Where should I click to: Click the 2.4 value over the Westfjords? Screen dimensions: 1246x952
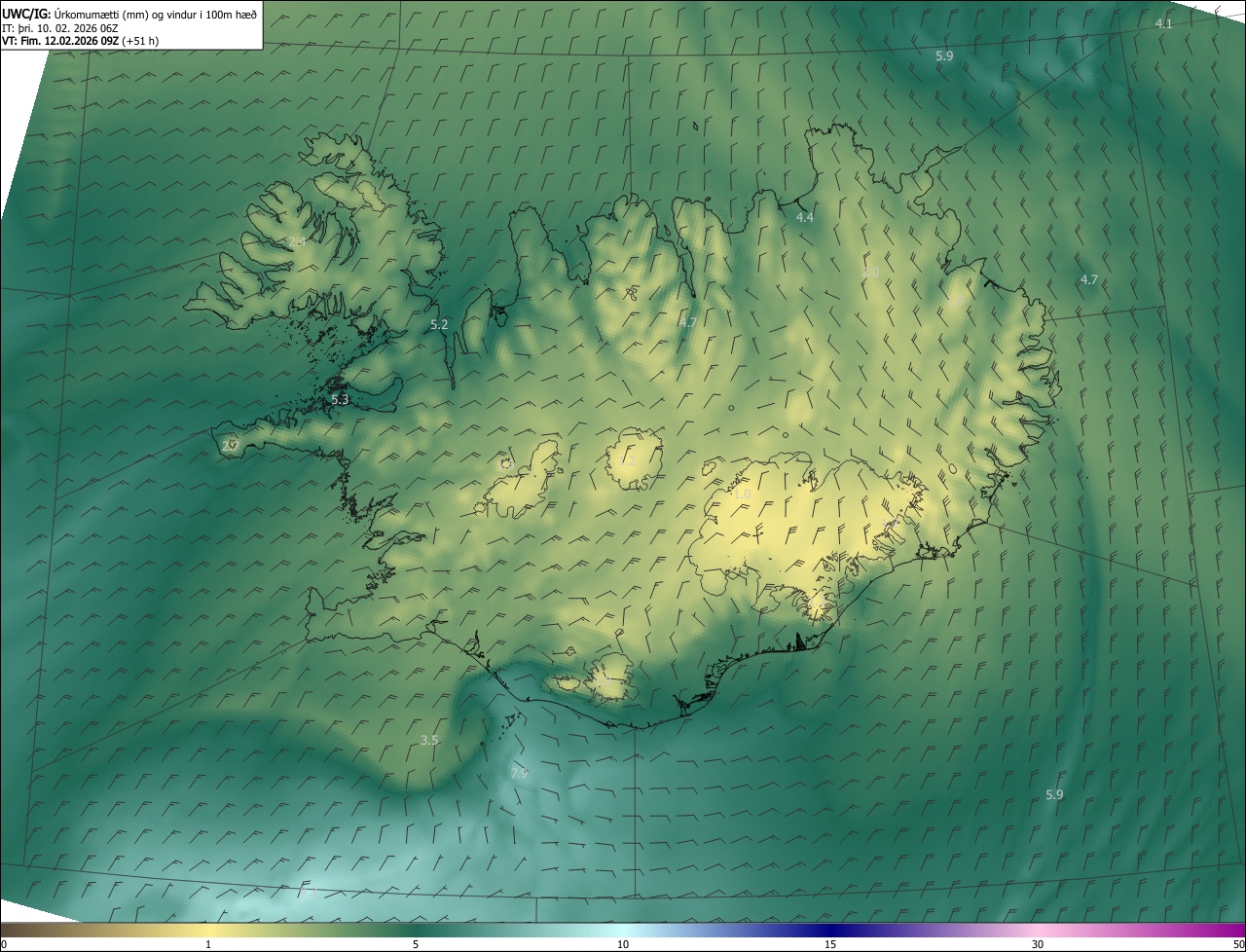pyautogui.click(x=297, y=241)
